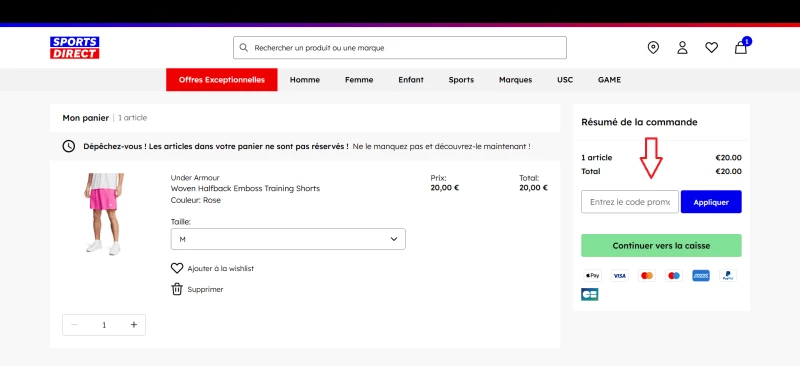Open Woven Halfback Emboss Training Shorts link

click(245, 188)
